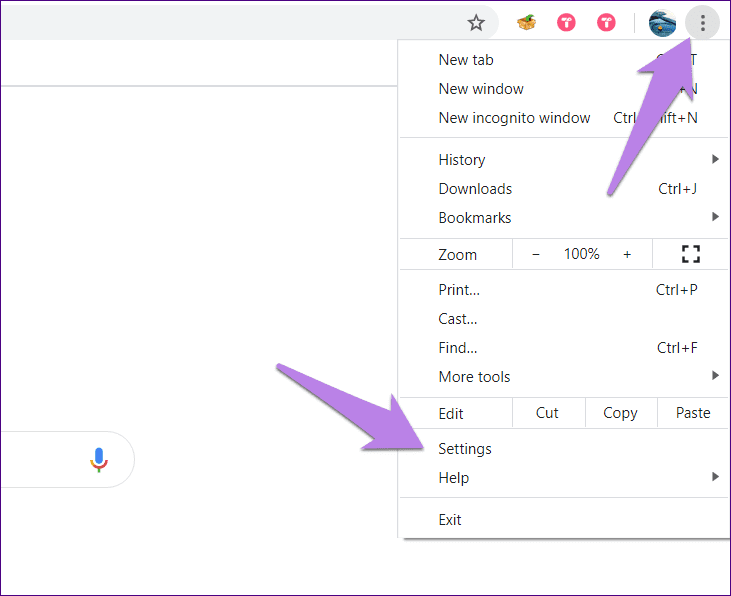The width and height of the screenshot is (731, 596).
Task: Click the second red T extension icon
Action: click(x=606, y=22)
